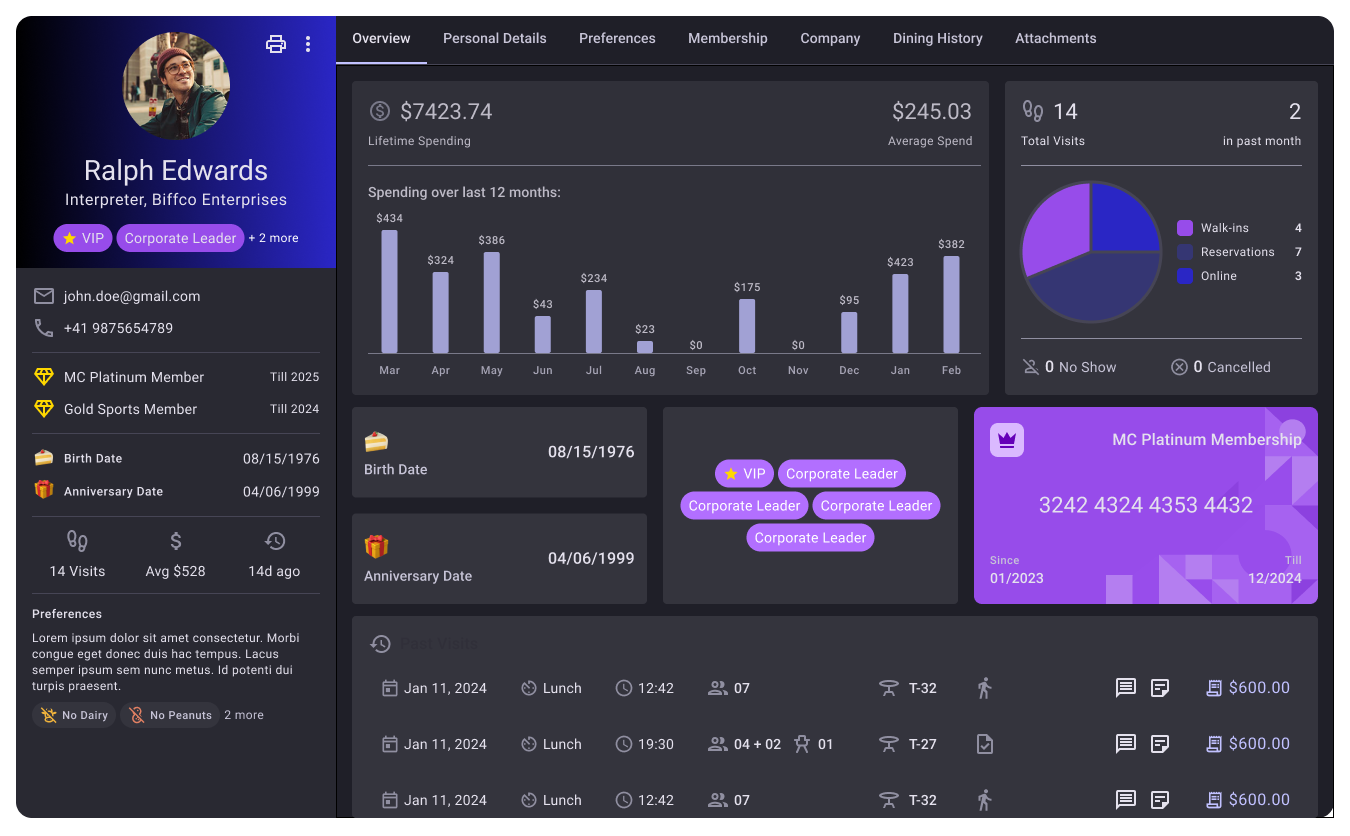Click the May $386 spending bar
Image resolution: width=1350 pixels, height=836 pixels.
click(x=491, y=302)
